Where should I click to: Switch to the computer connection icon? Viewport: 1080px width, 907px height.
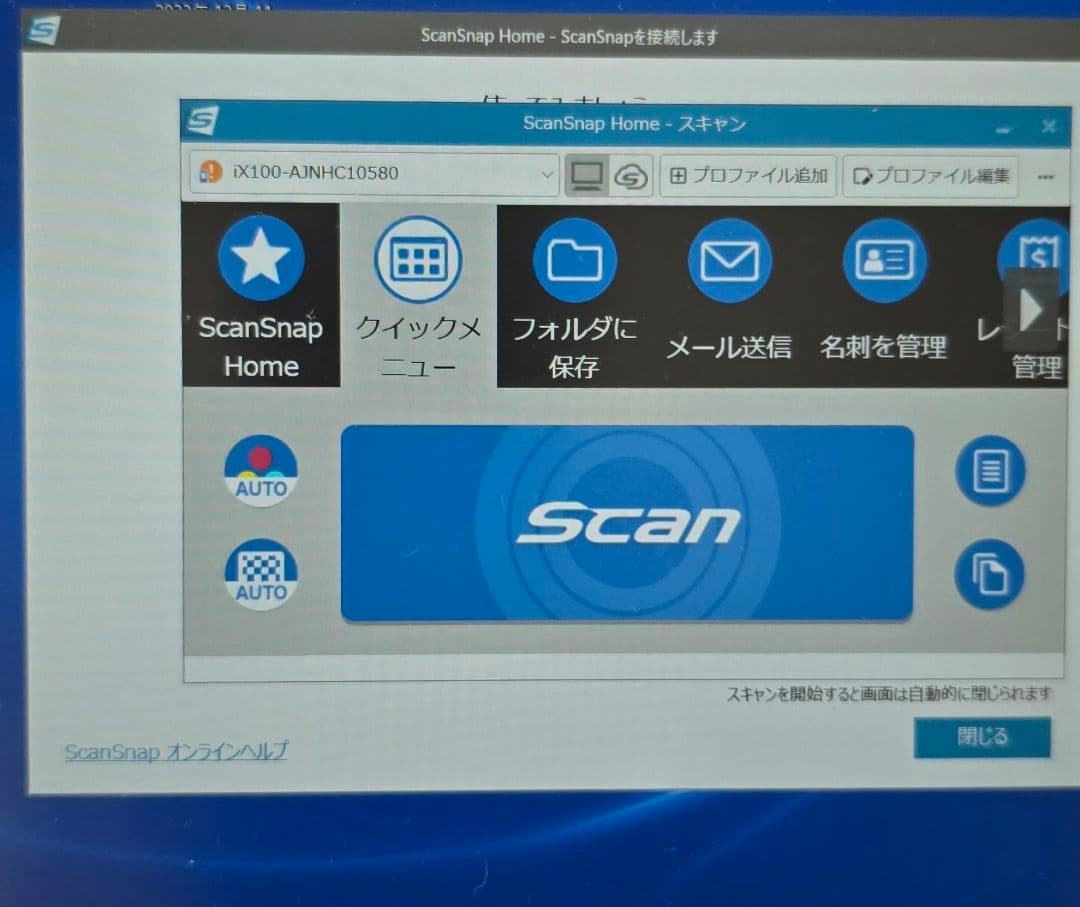(x=587, y=175)
